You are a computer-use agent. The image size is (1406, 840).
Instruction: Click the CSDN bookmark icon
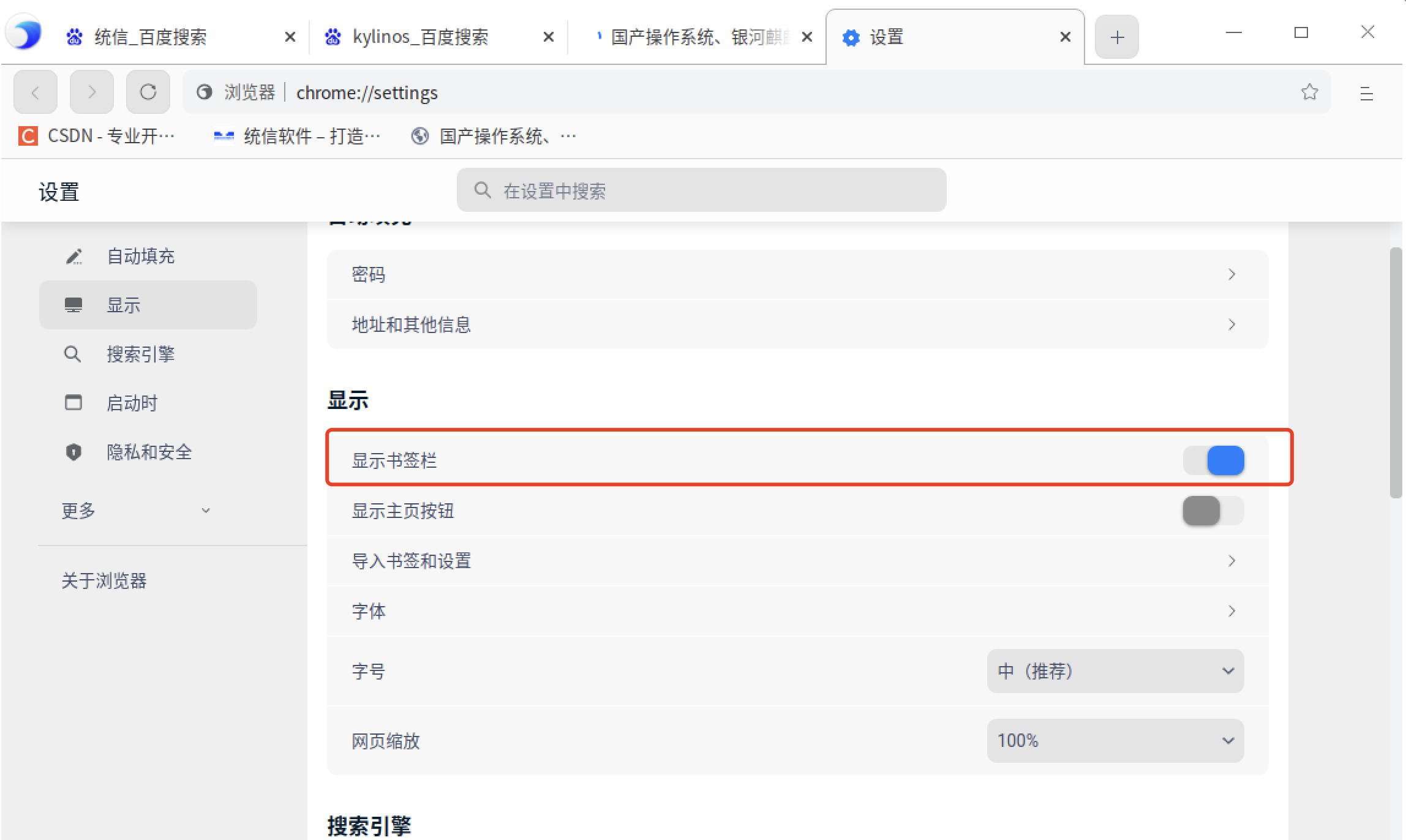28,136
